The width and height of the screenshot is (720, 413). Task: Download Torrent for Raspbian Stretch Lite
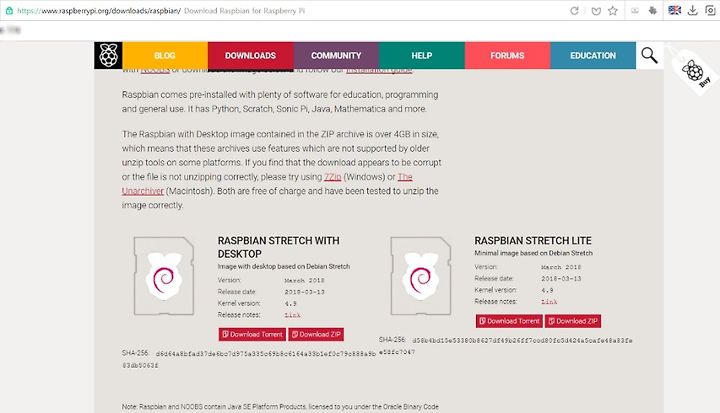(509, 321)
